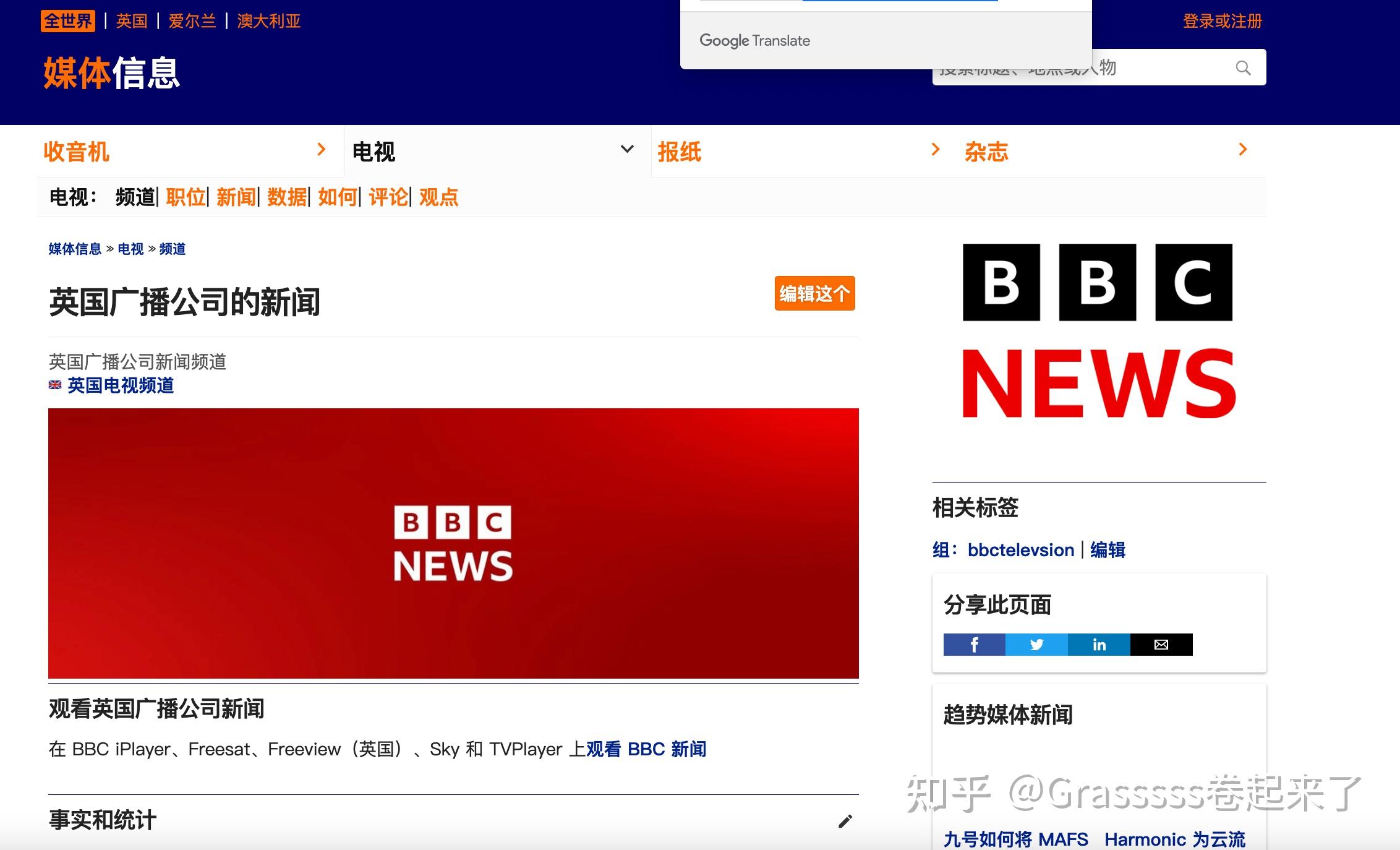Click the orange 编辑这个 button
Screen dimensions: 1400x850
coord(814,293)
